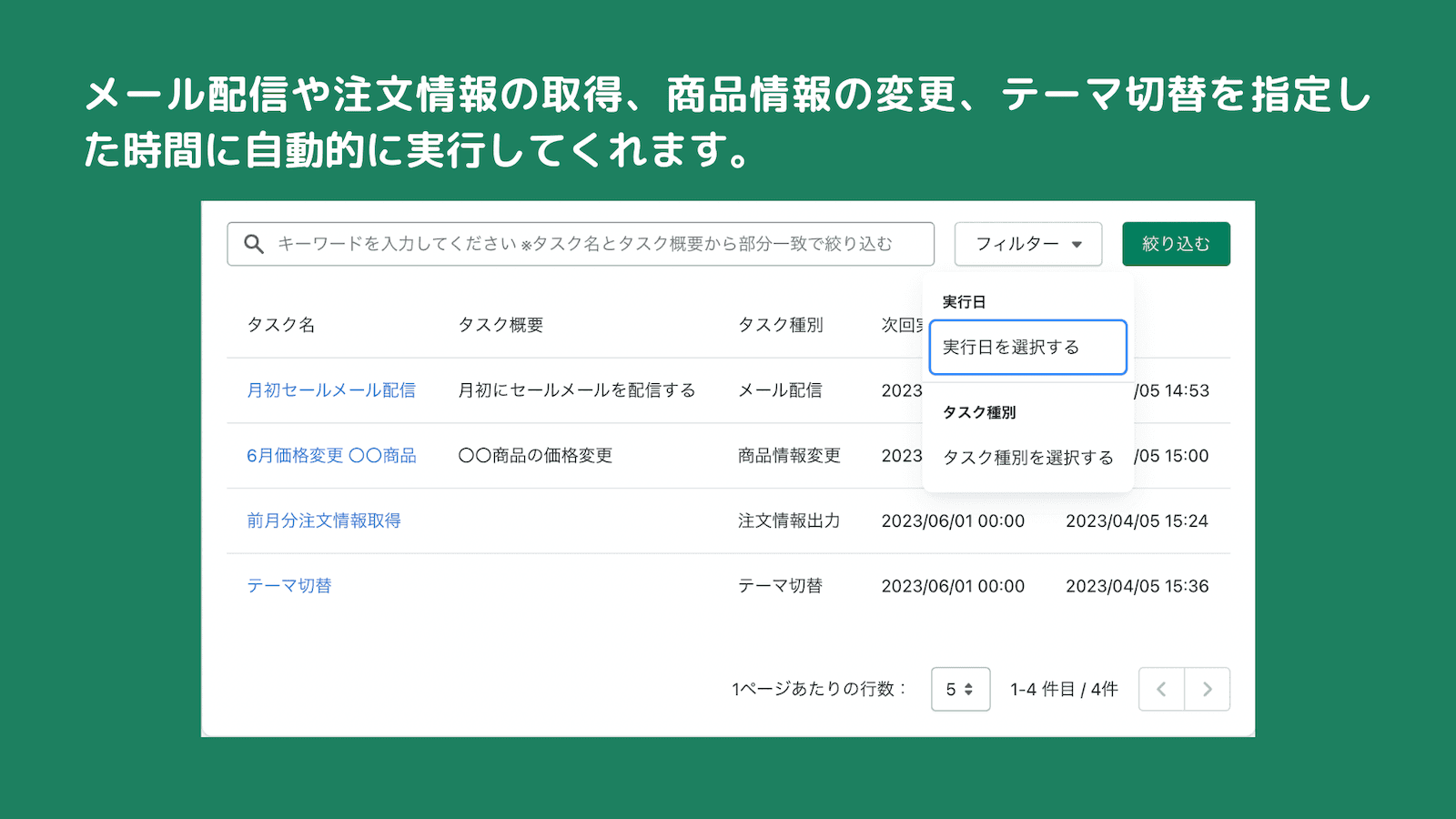1456x819 pixels.
Task: Click the previous page chevron arrow
Action: click(1161, 689)
